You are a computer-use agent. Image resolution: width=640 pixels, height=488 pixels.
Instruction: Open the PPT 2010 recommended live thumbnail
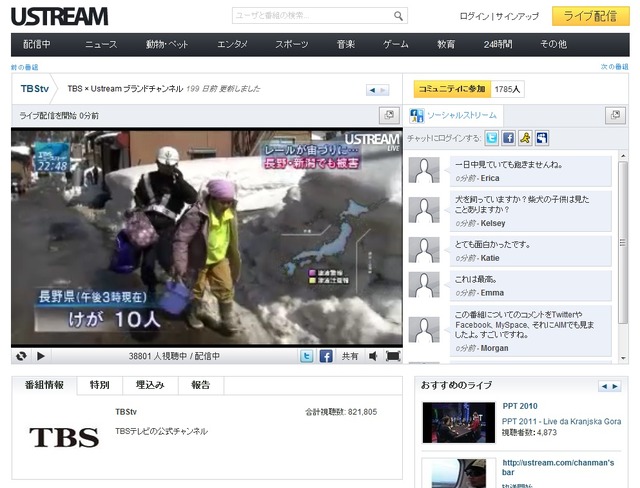(x=456, y=420)
